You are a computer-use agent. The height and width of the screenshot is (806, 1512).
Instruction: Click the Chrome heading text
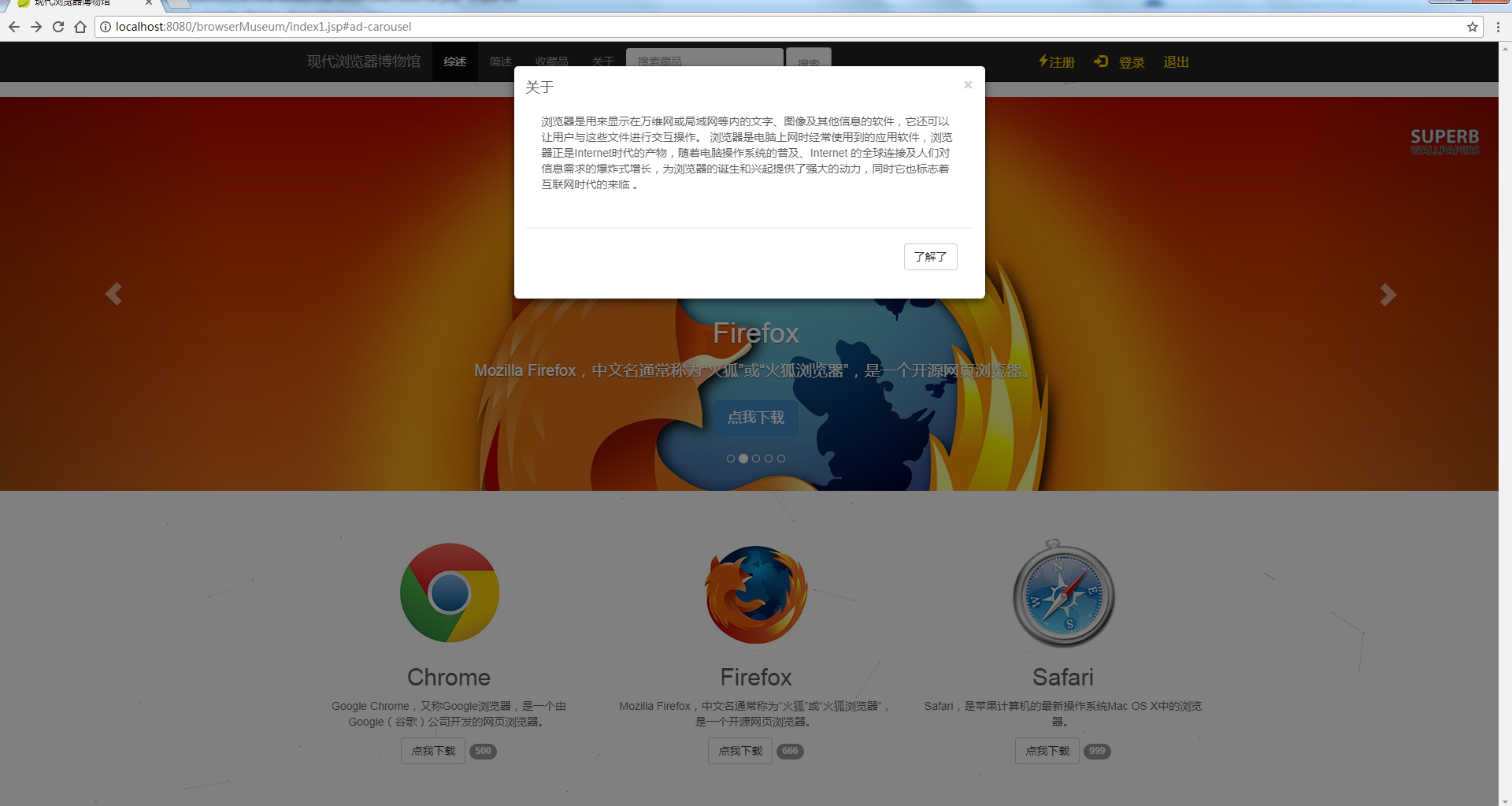point(449,678)
